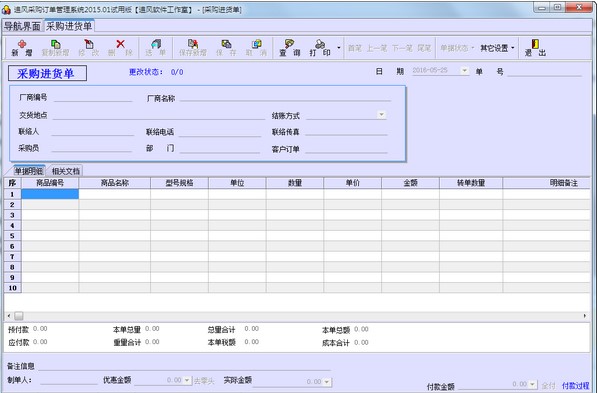
Task: Click the 联络电话 input field
Action: pos(220,132)
